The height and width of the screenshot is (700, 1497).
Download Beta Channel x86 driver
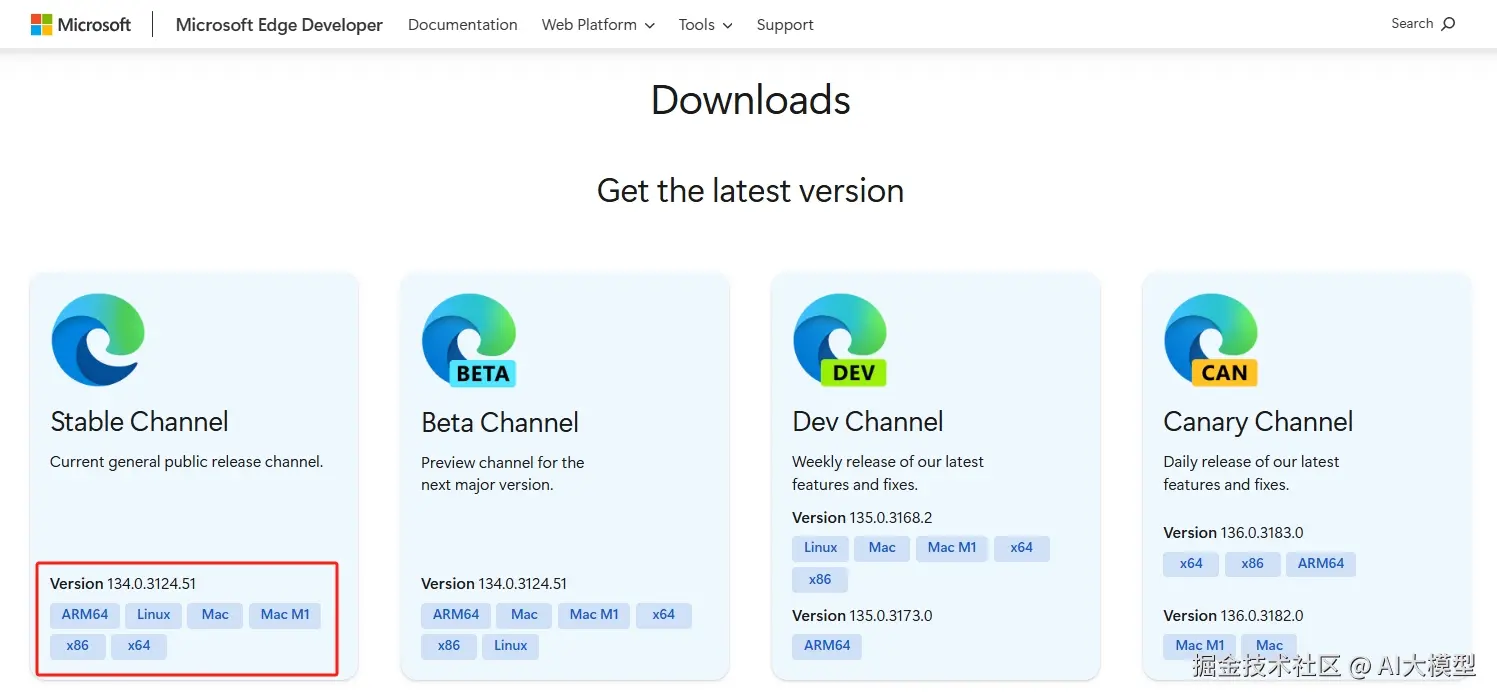tap(449, 646)
